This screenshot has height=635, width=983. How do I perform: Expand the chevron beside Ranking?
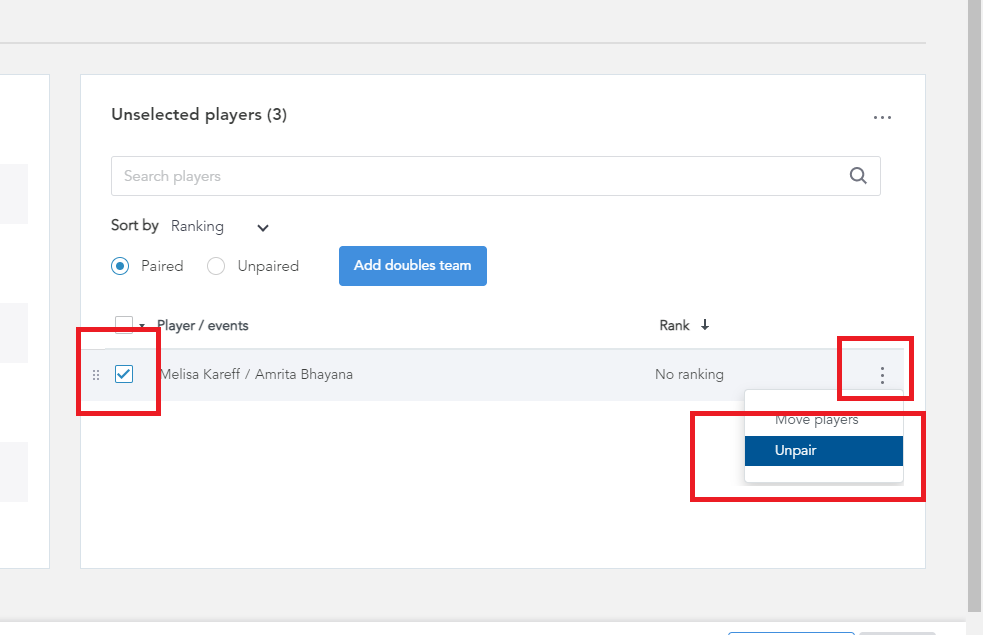263,228
